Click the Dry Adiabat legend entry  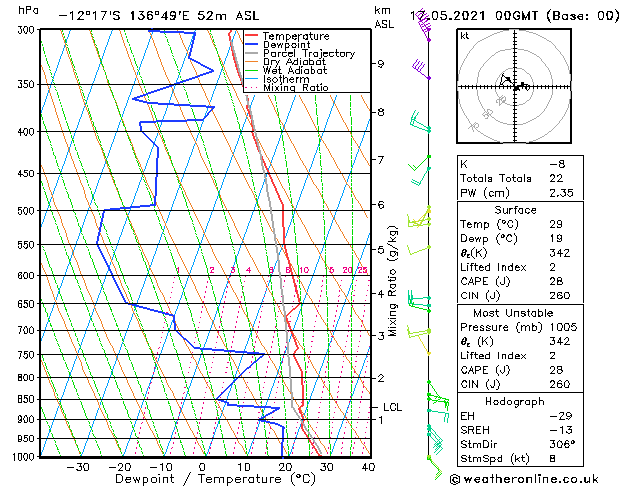tap(285, 62)
